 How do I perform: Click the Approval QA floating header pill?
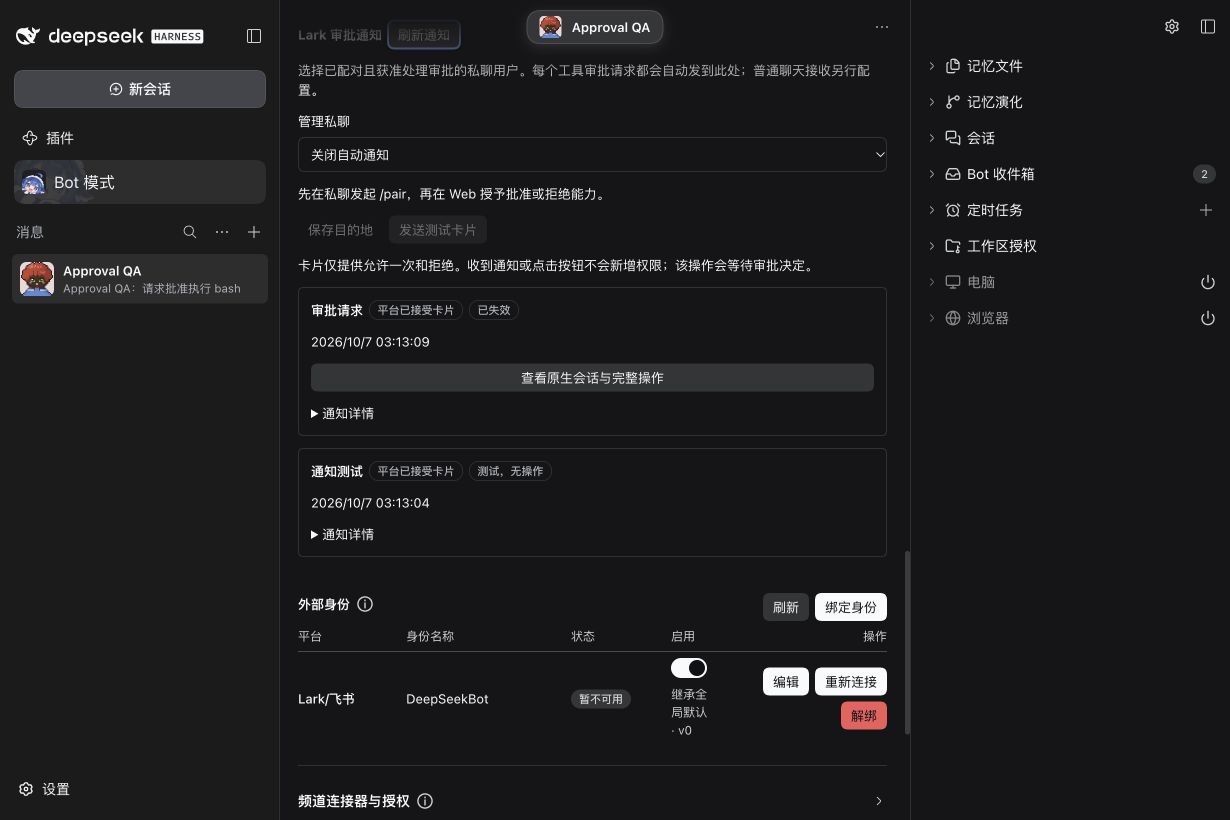click(595, 27)
